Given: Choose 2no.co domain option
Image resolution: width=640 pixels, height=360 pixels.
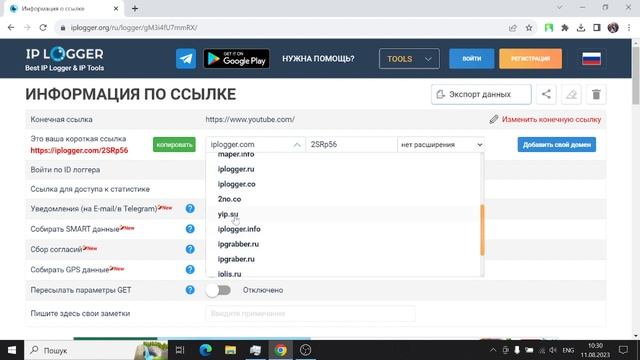Looking at the screenshot, I should pyautogui.click(x=229, y=199).
